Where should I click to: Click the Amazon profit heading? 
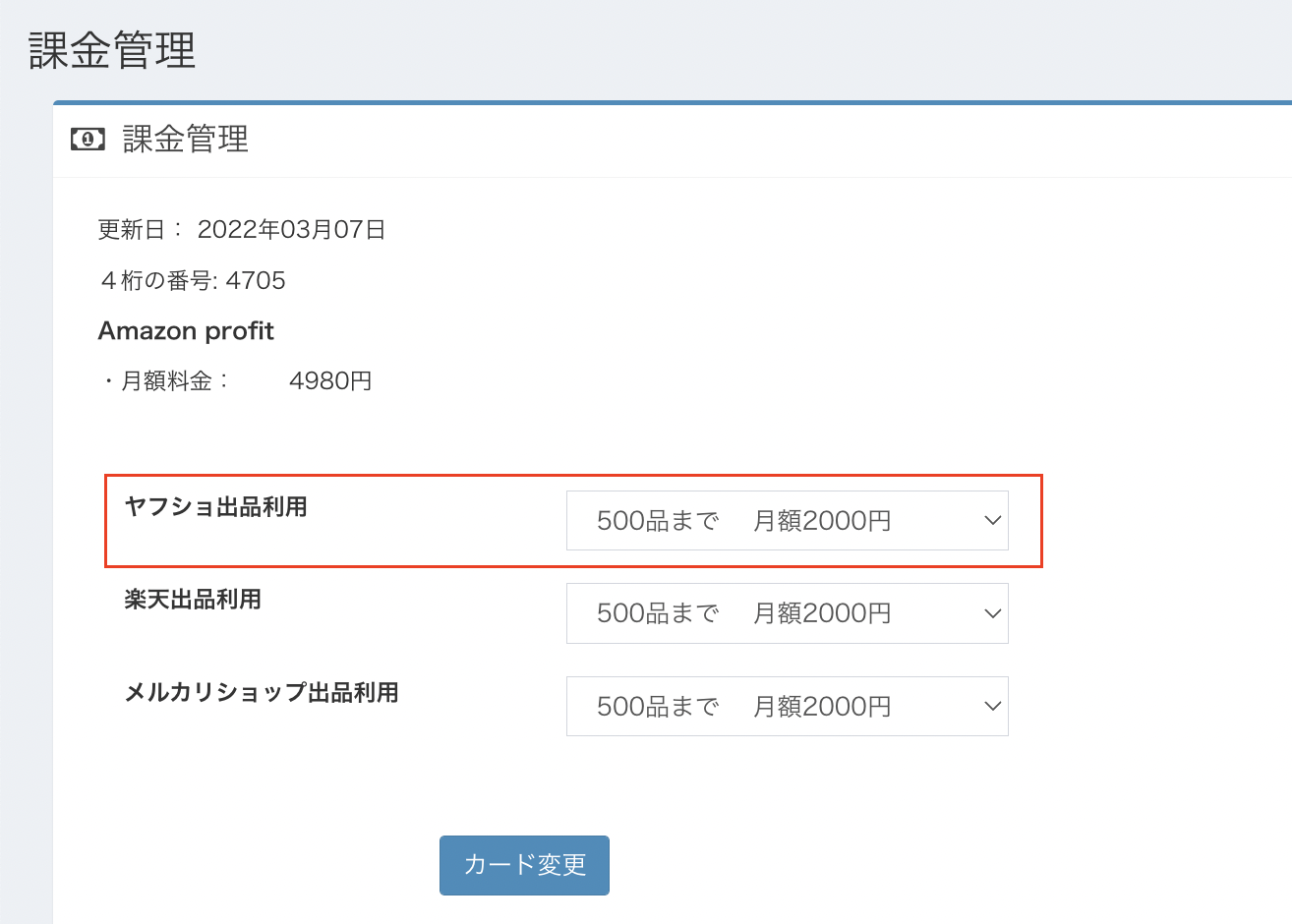186,331
